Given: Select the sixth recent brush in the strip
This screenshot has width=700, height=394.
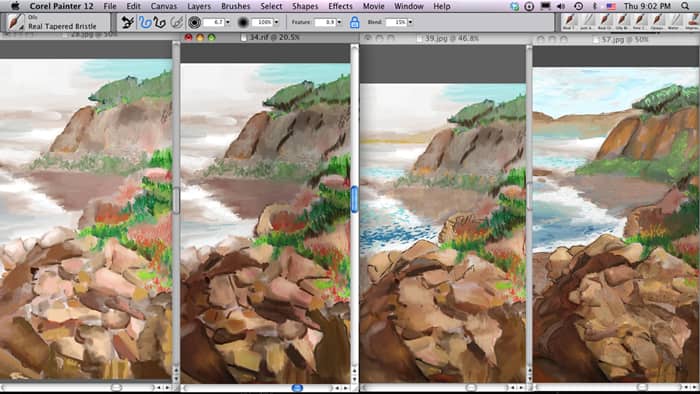Looking at the screenshot, I should tap(658, 21).
